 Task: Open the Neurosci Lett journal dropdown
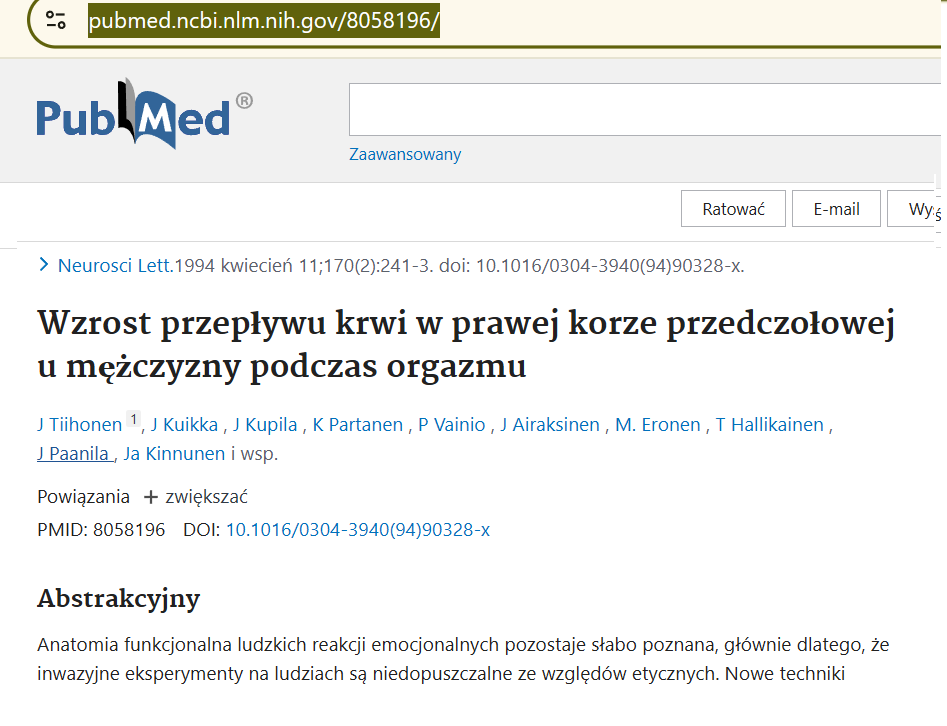[116, 266]
